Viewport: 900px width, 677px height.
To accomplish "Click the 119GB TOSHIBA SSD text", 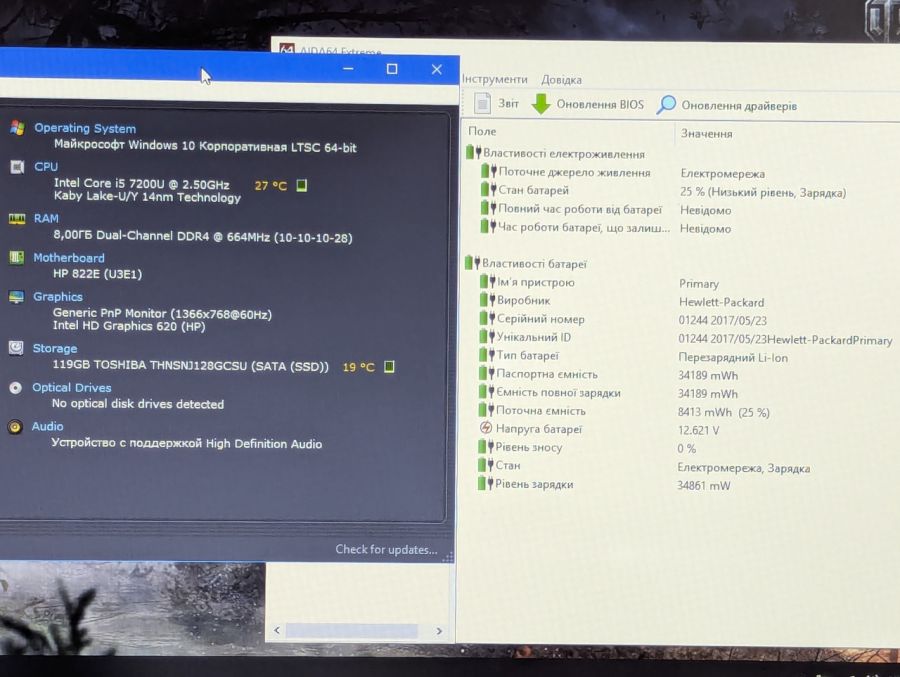I will 191,365.
